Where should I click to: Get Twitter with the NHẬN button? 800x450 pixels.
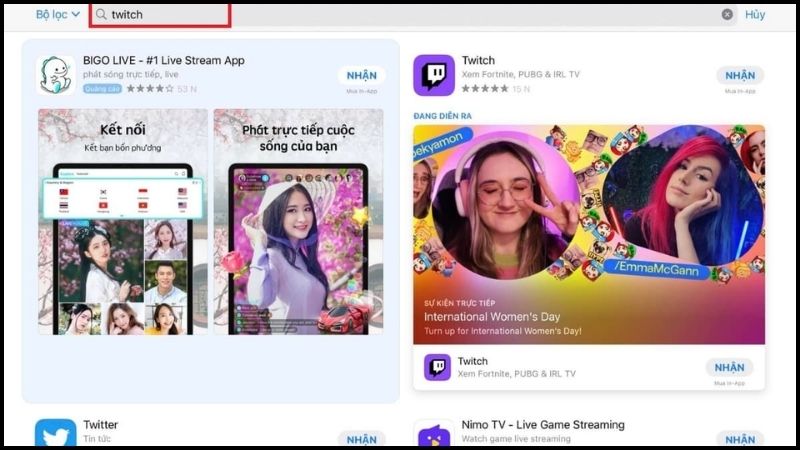click(361, 439)
